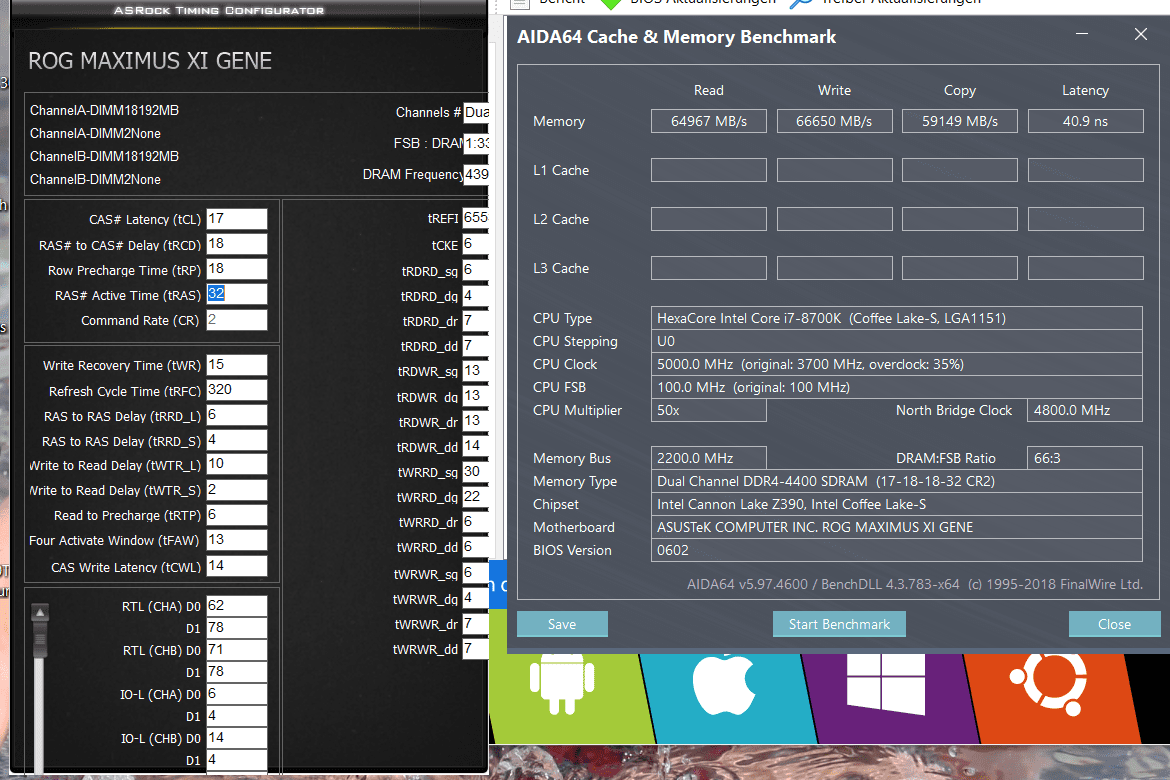Viewport: 1170px width, 780px height.
Task: Click the Refresh Cycle Time (tRFC) field
Action: [x=237, y=390]
